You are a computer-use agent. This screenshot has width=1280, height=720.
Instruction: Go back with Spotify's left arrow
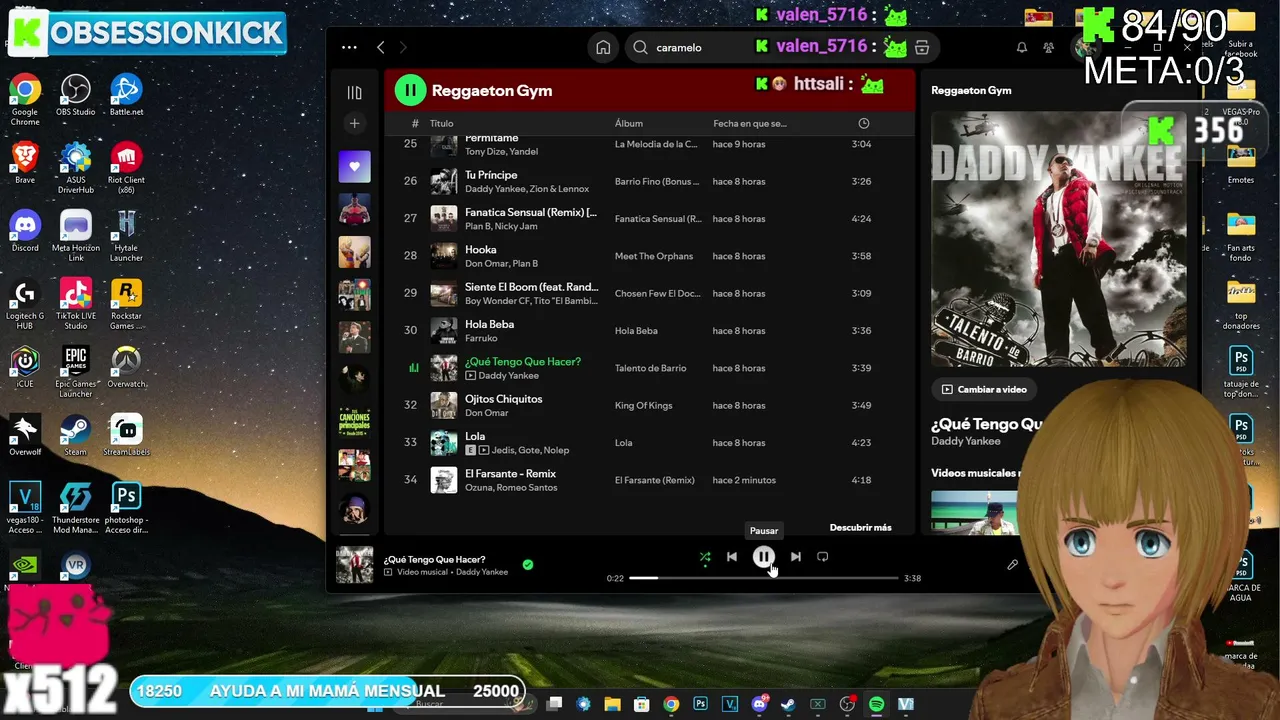[380, 47]
